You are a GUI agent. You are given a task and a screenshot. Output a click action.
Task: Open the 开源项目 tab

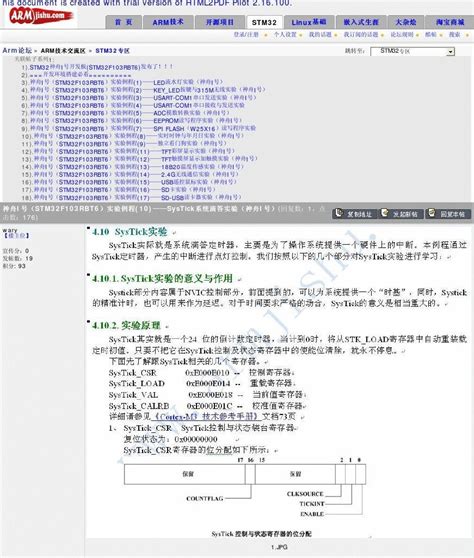(220, 22)
